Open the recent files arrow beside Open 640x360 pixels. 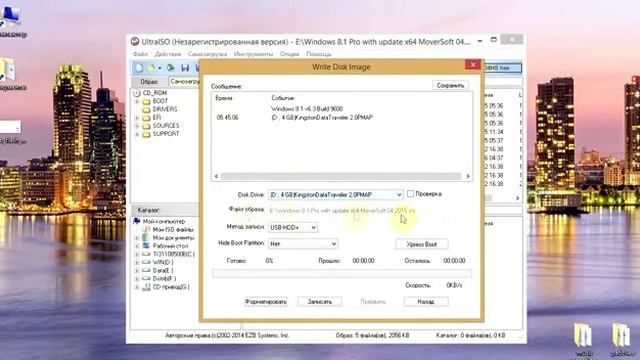click(x=160, y=68)
